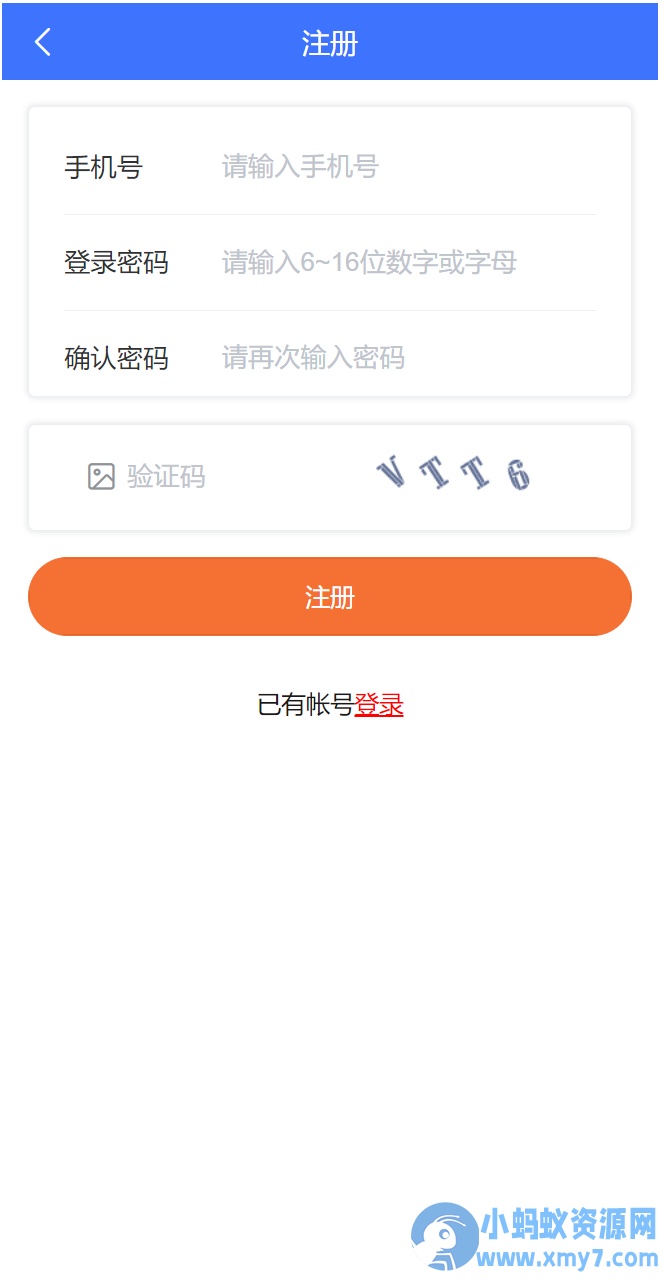Click the 登录密码 label
This screenshot has width=664, height=1288.
tap(116, 263)
